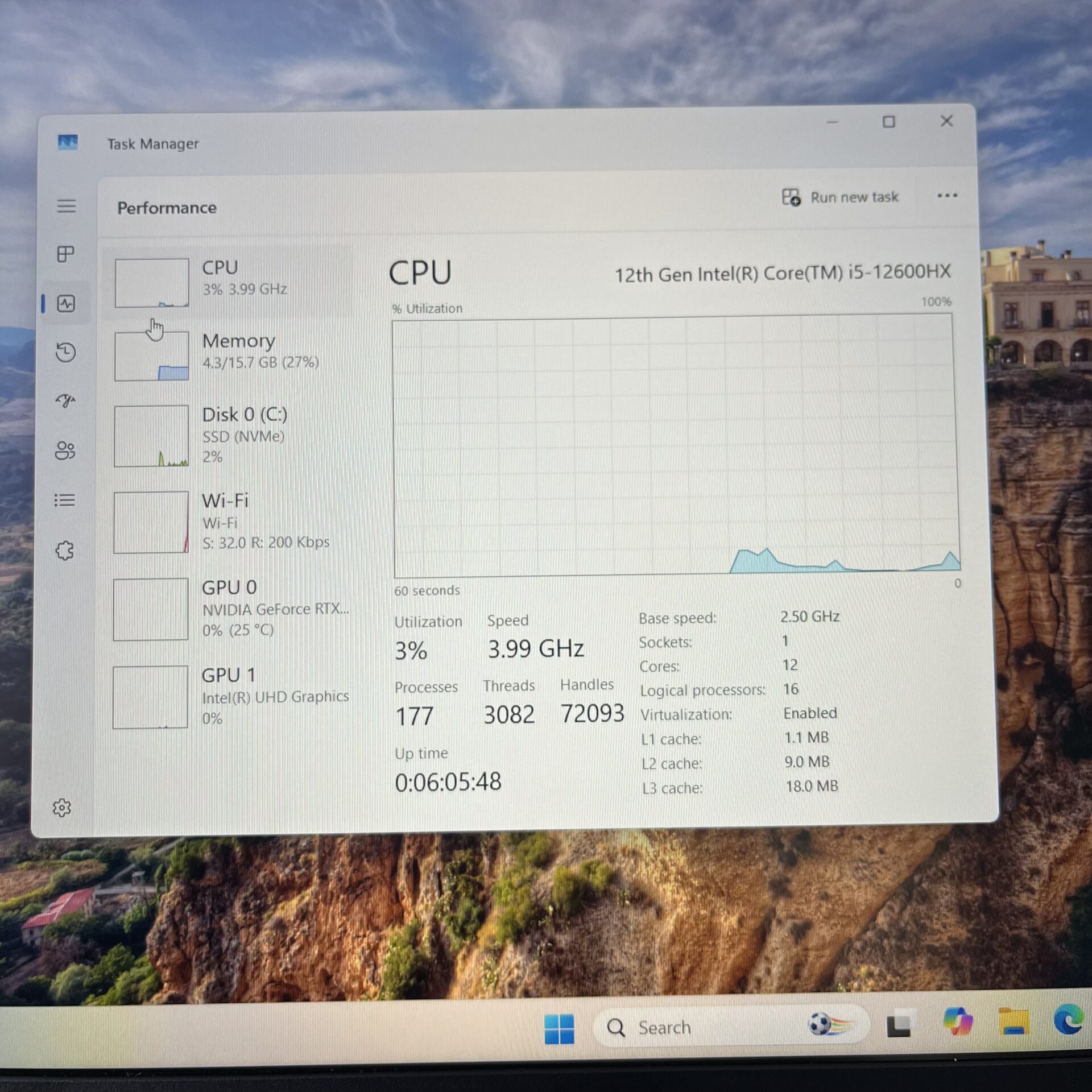Open the three-dot more options menu
Screen dimensions: 1092x1092
point(947,196)
